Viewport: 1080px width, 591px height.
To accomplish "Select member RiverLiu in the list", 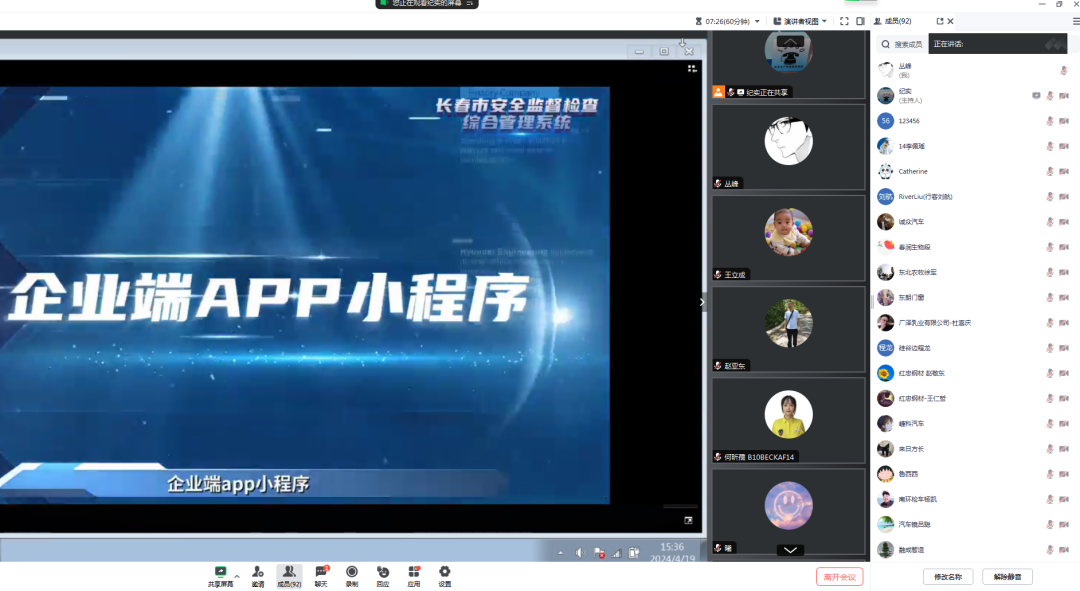I will pos(973,197).
